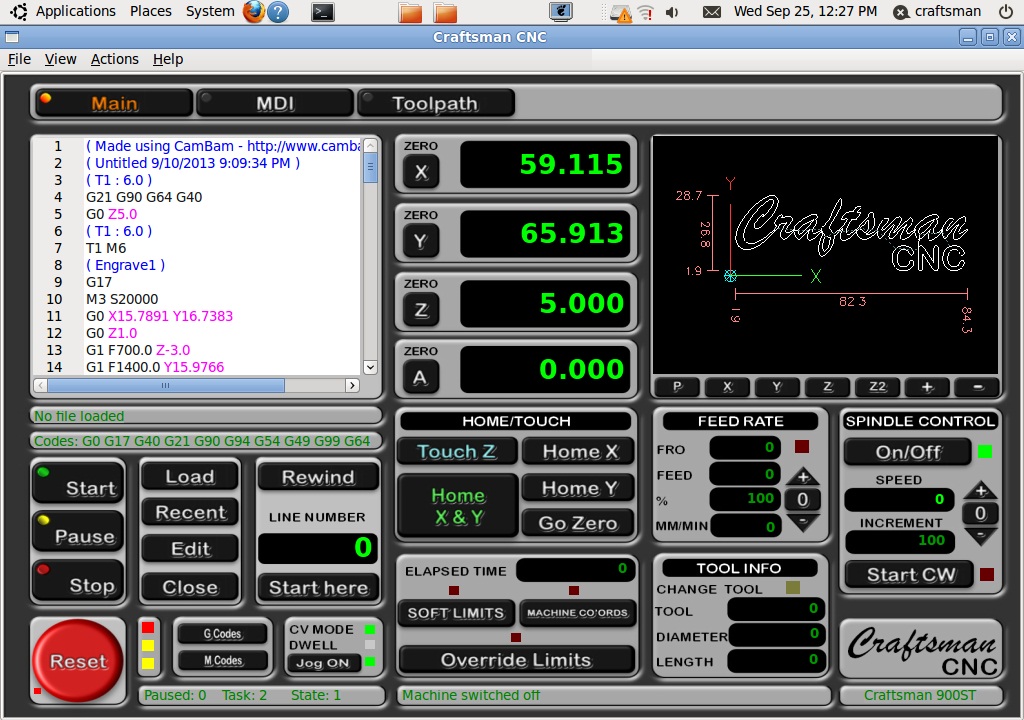The image size is (1024, 720).
Task: Zero the A axis
Action: tap(421, 377)
